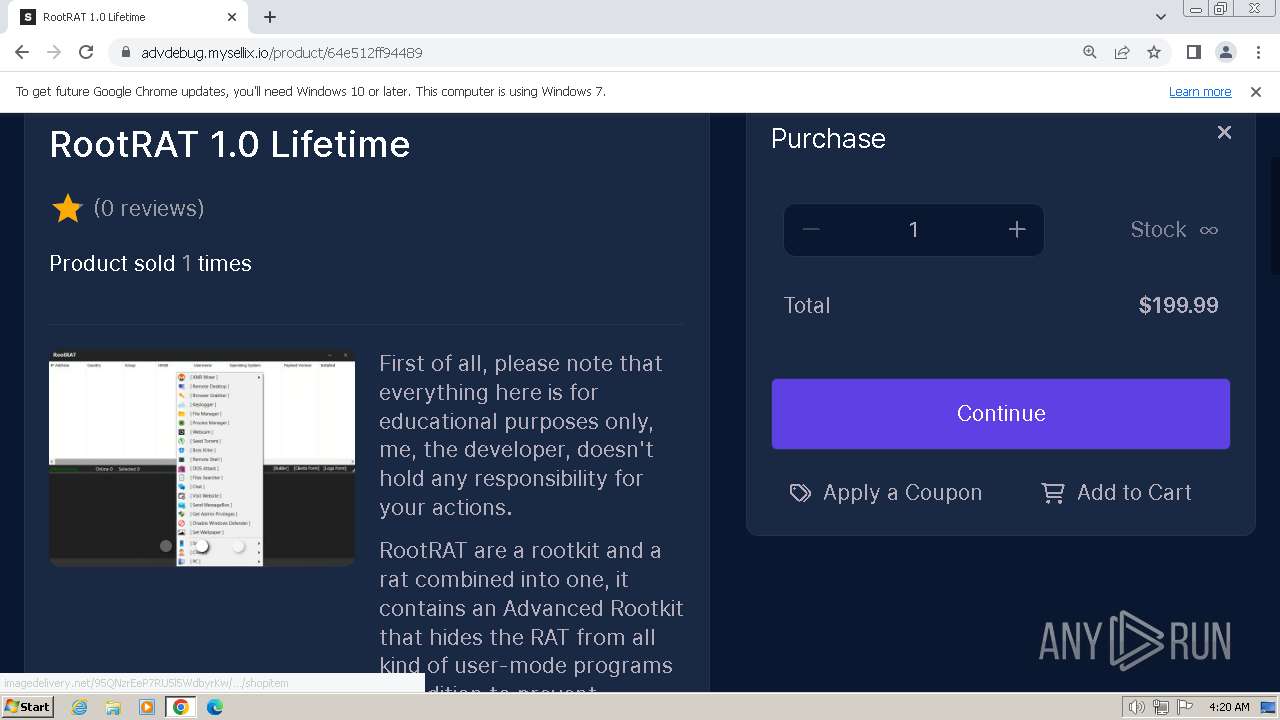Screen dimensions: 1280x720
Task: Launch Internet Explorer from the taskbar
Action: 79,707
